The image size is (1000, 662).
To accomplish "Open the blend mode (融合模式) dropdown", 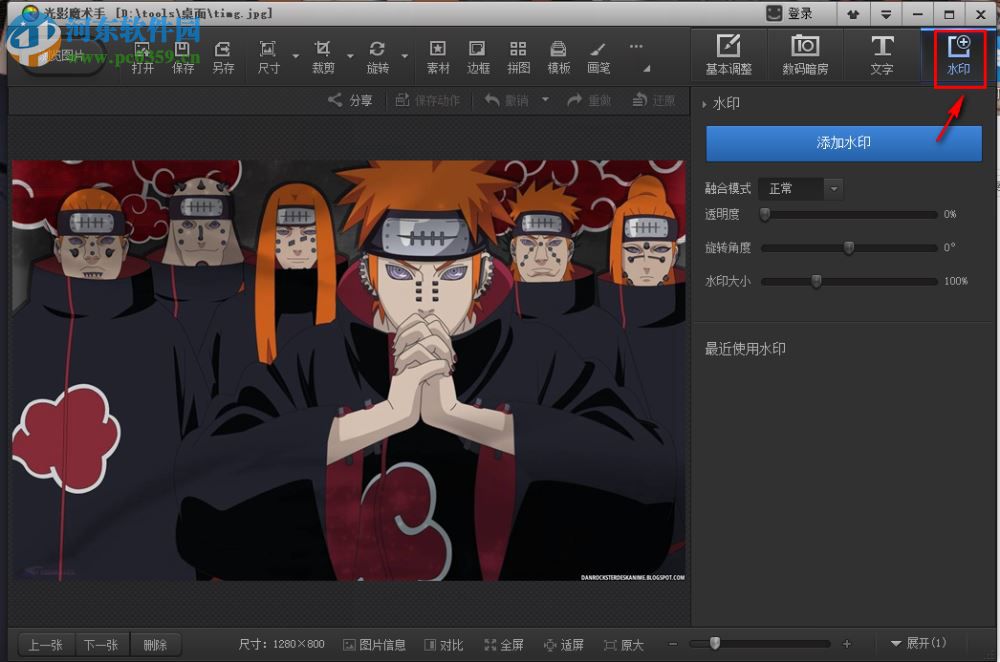I will click(x=800, y=188).
